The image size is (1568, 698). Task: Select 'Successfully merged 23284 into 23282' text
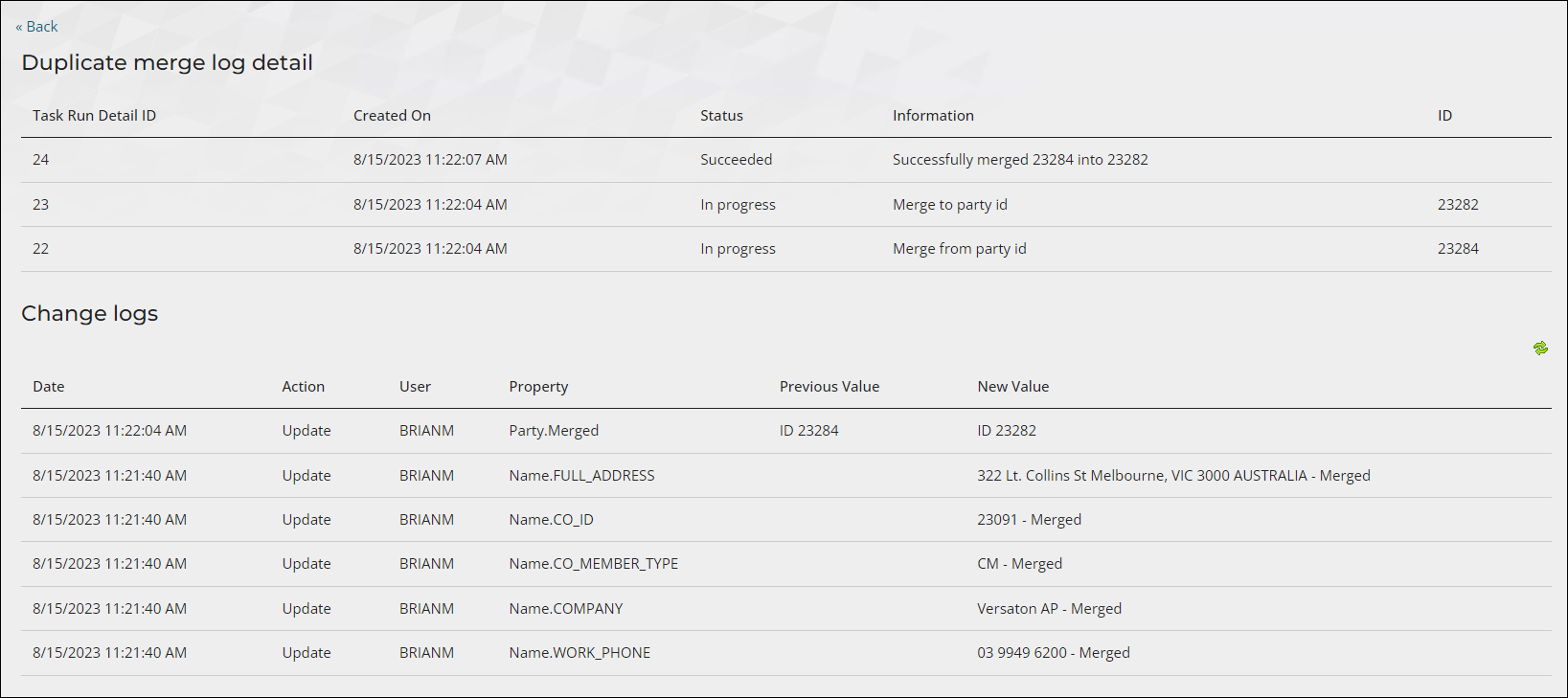pyautogui.click(x=1020, y=160)
